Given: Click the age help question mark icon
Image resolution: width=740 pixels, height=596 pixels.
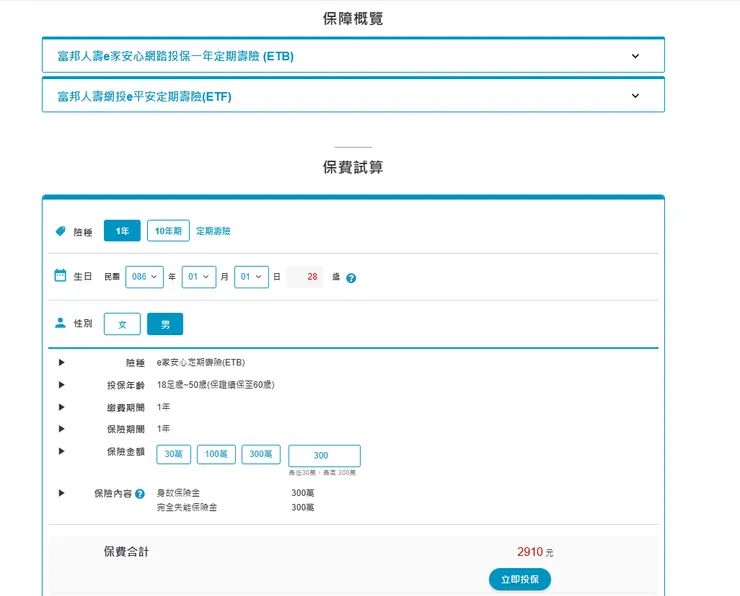Looking at the screenshot, I should point(351,278).
